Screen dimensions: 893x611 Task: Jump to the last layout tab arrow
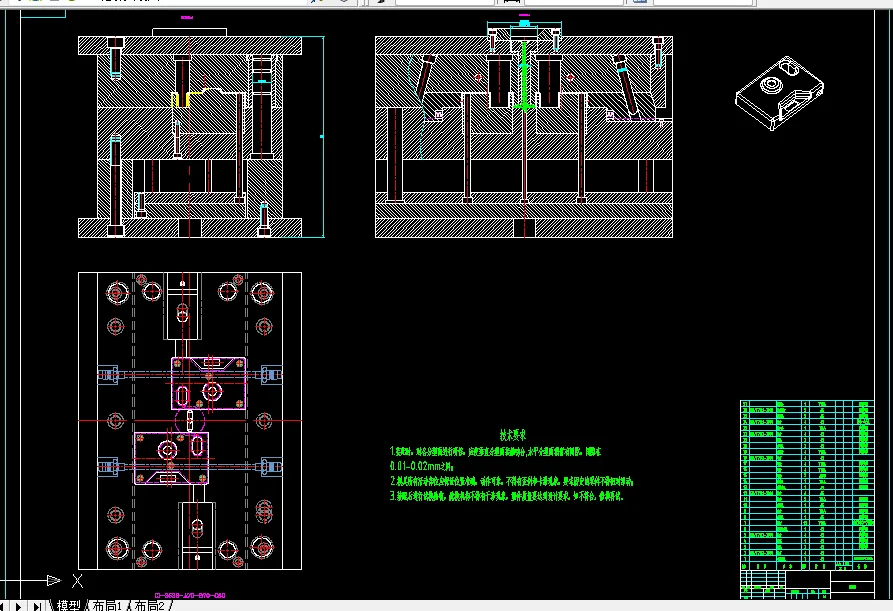[x=36, y=606]
